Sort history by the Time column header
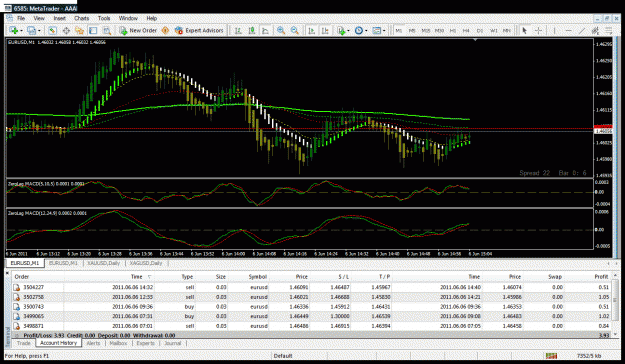This screenshot has width=625, height=364. (137, 277)
